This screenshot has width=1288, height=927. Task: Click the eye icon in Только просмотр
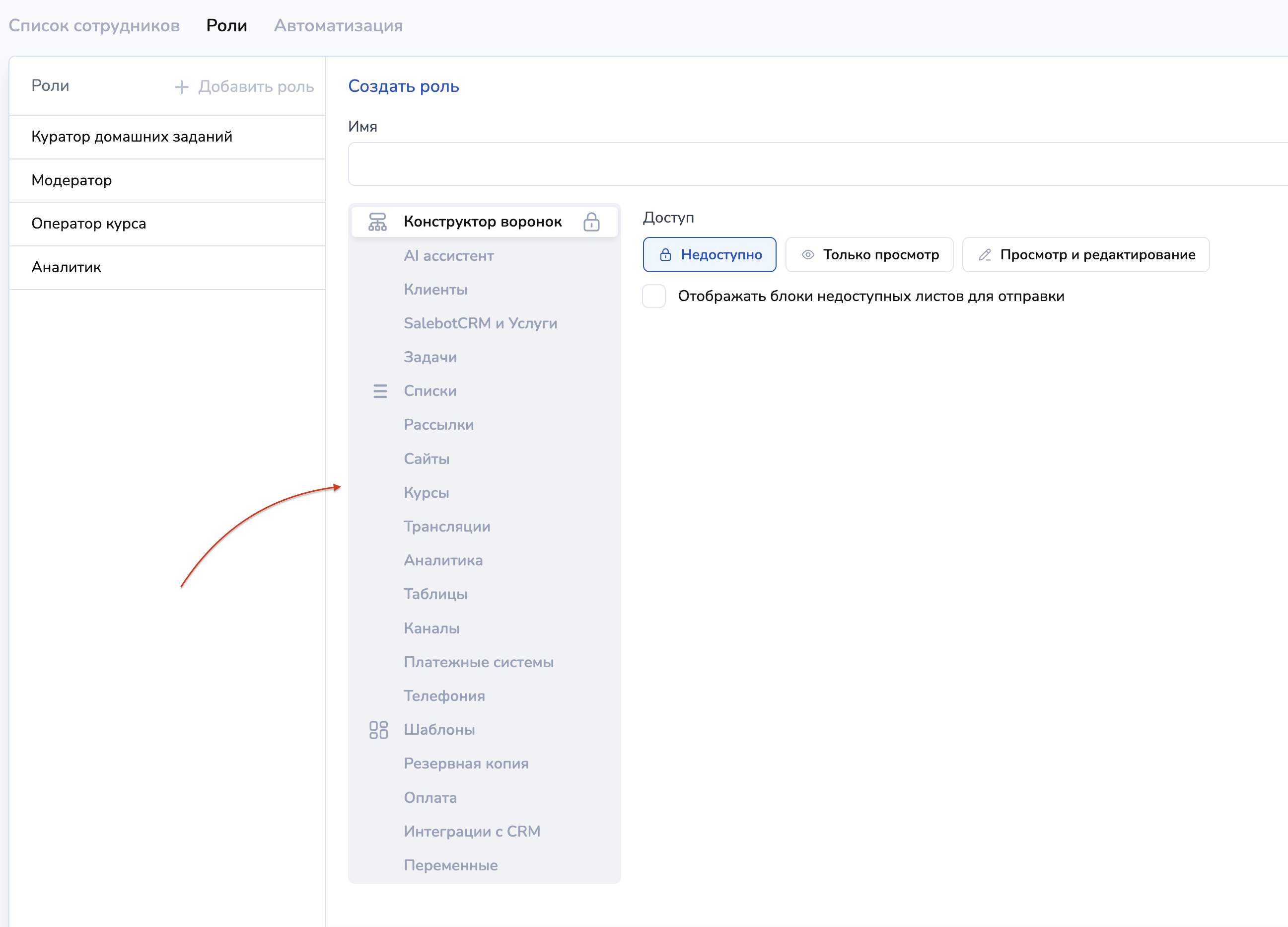point(807,255)
